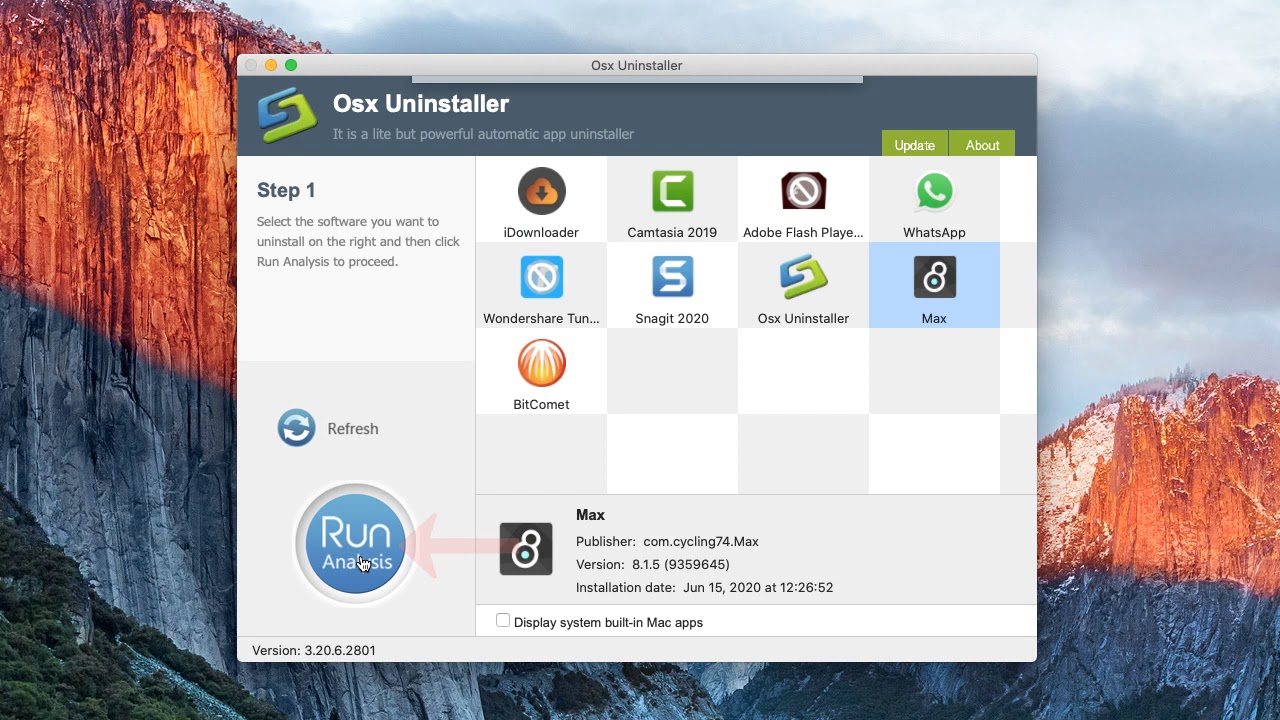1280x720 pixels.
Task: Click the Max icon in details panel
Action: click(x=526, y=549)
